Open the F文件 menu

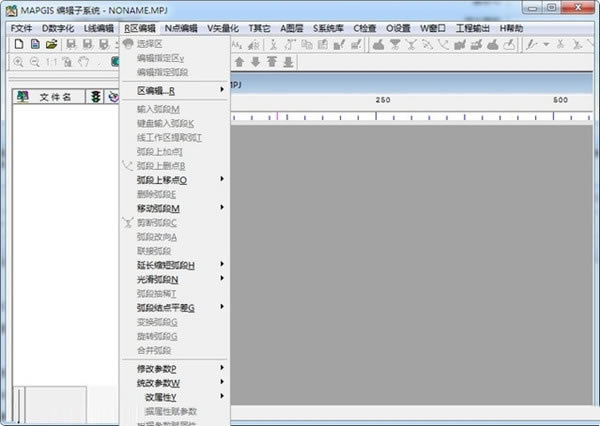point(21,28)
